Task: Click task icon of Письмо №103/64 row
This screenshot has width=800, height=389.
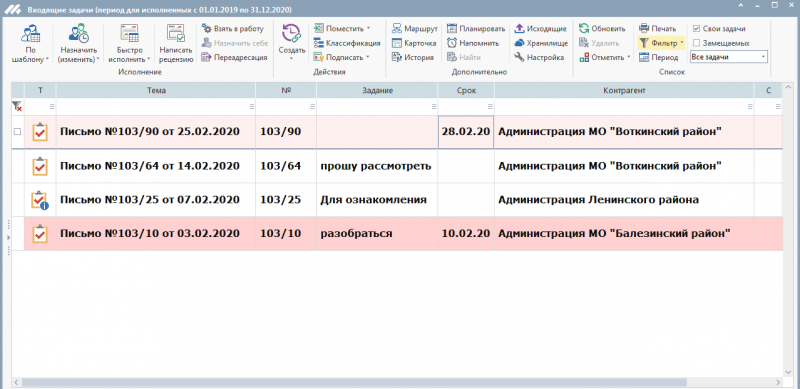Action: click(x=40, y=166)
